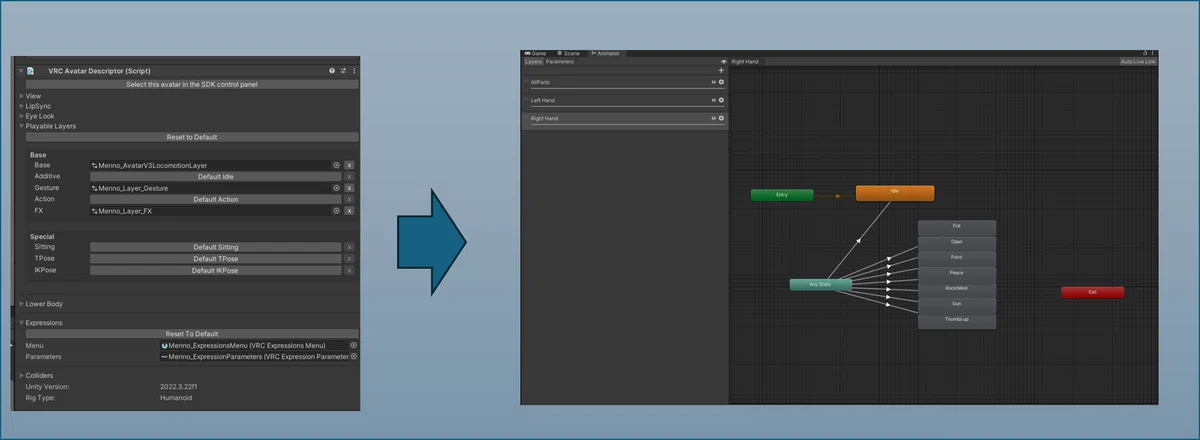Click the M mask indicator on Right Hand
Screen dimensions: 1200x440
(x=714, y=118)
